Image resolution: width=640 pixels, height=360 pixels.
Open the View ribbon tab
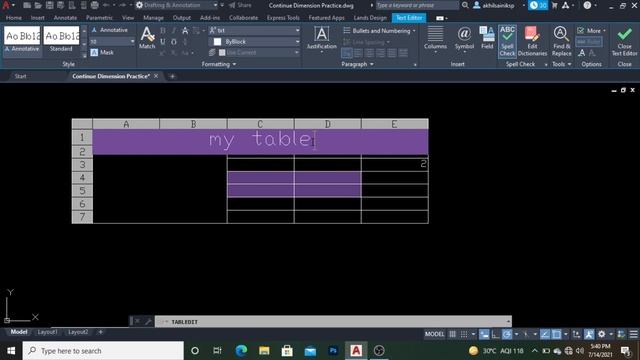(x=128, y=18)
